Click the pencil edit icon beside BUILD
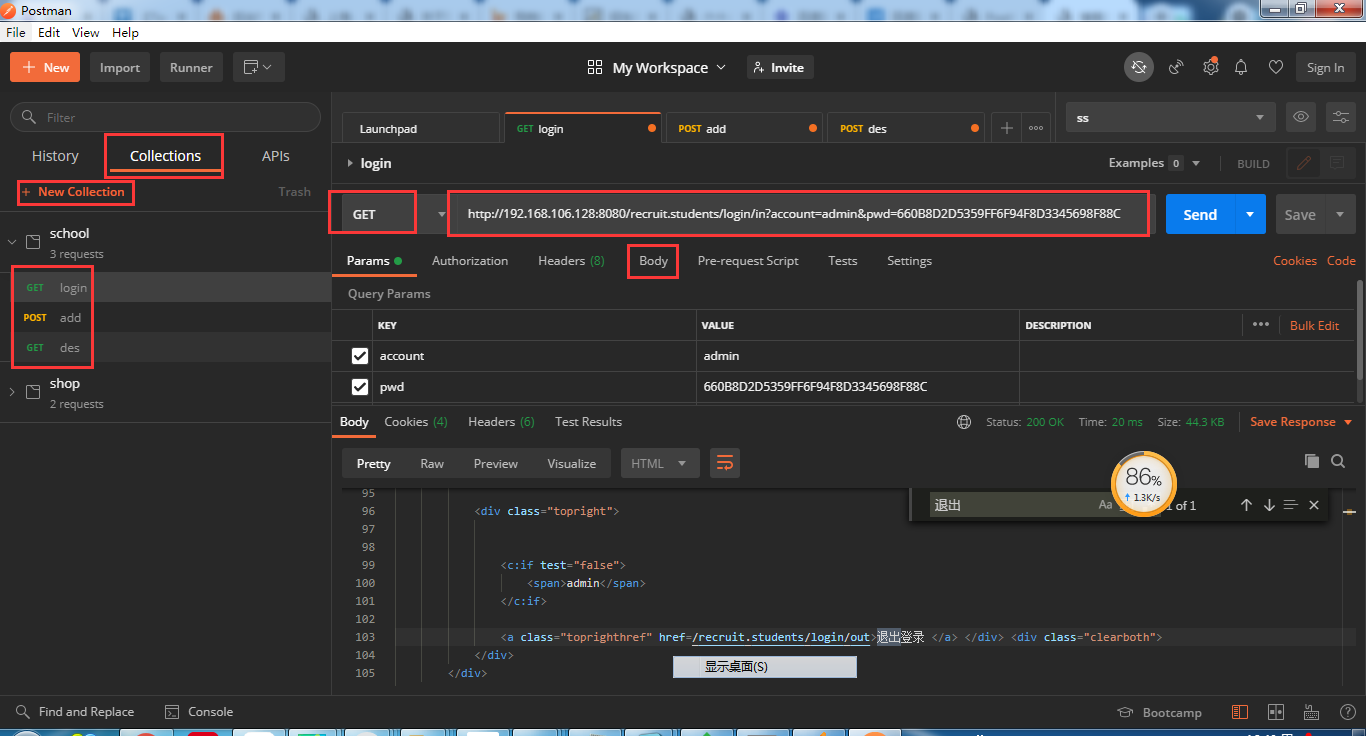The height and width of the screenshot is (736, 1366). point(1303,163)
